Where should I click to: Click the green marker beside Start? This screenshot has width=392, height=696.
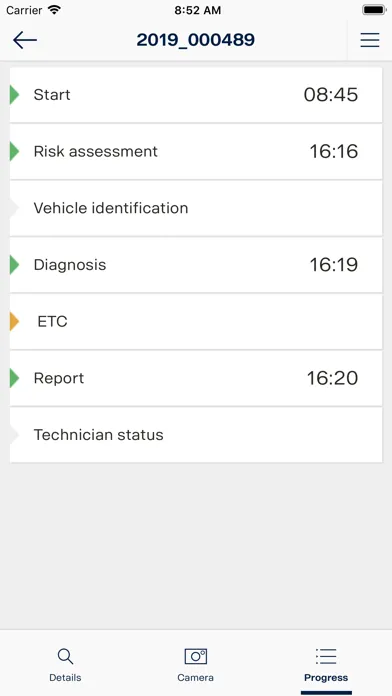point(14,95)
